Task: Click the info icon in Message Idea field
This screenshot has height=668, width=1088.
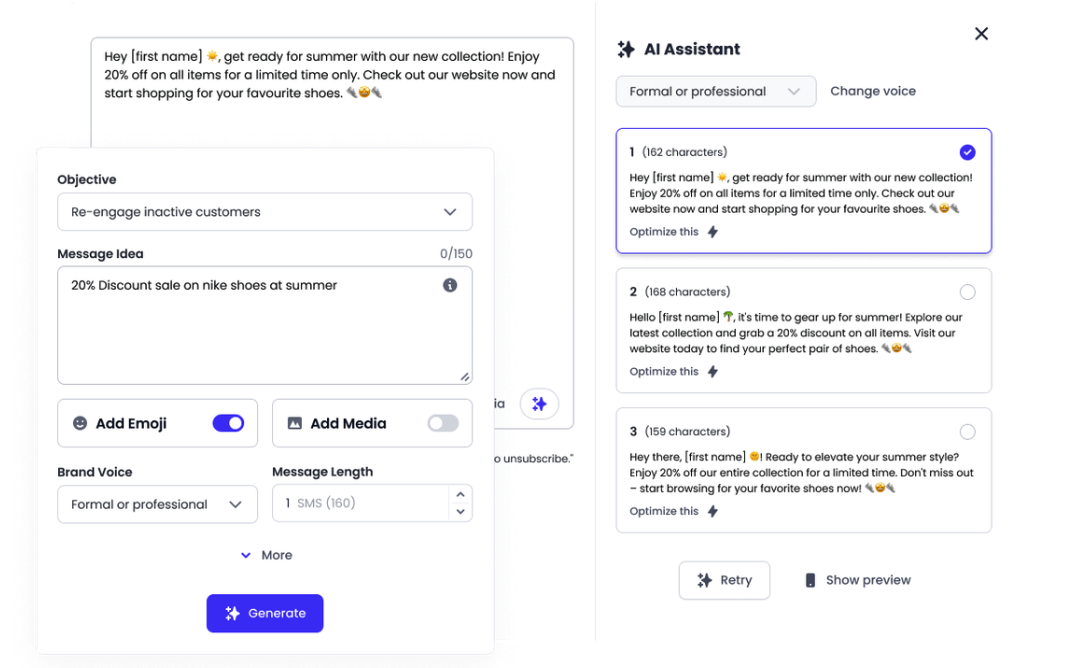Action: pos(450,285)
